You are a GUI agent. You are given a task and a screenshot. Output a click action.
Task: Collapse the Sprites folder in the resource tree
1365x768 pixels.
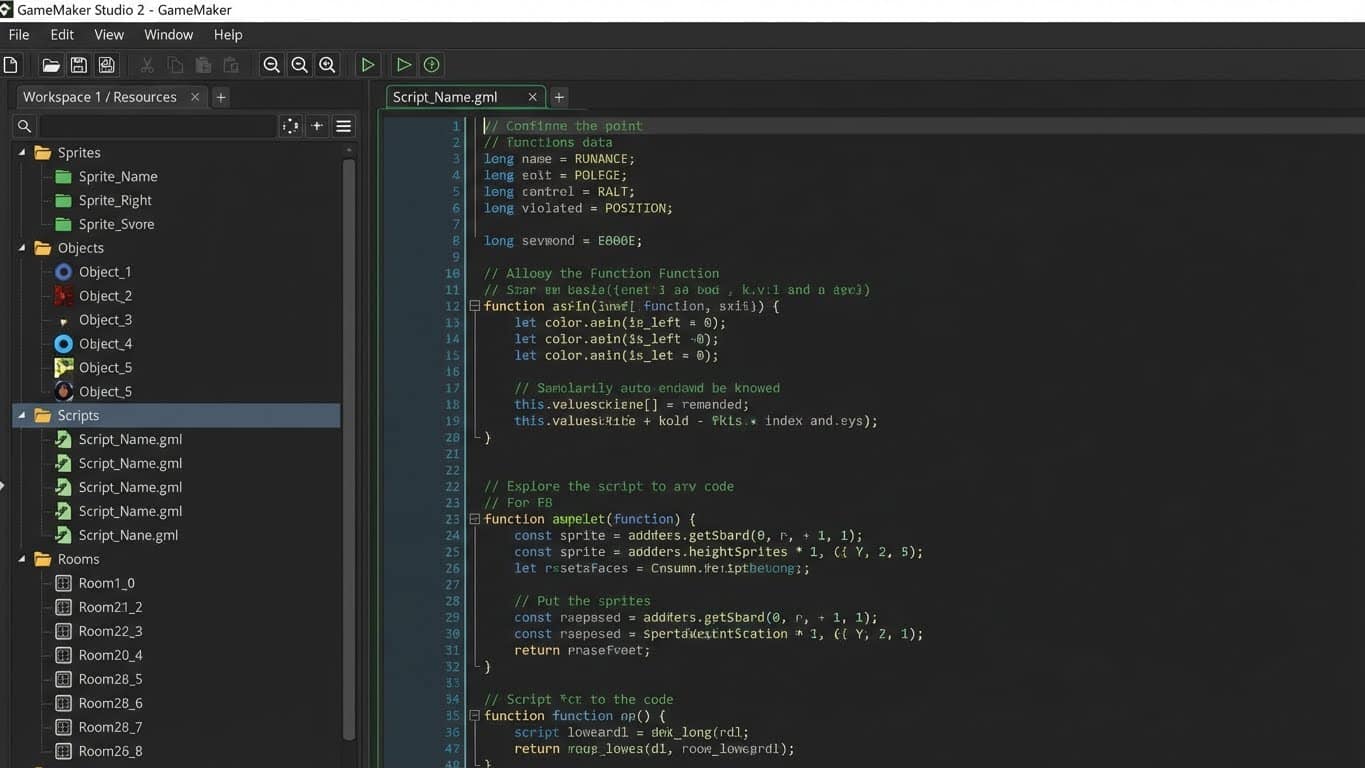click(x=22, y=152)
